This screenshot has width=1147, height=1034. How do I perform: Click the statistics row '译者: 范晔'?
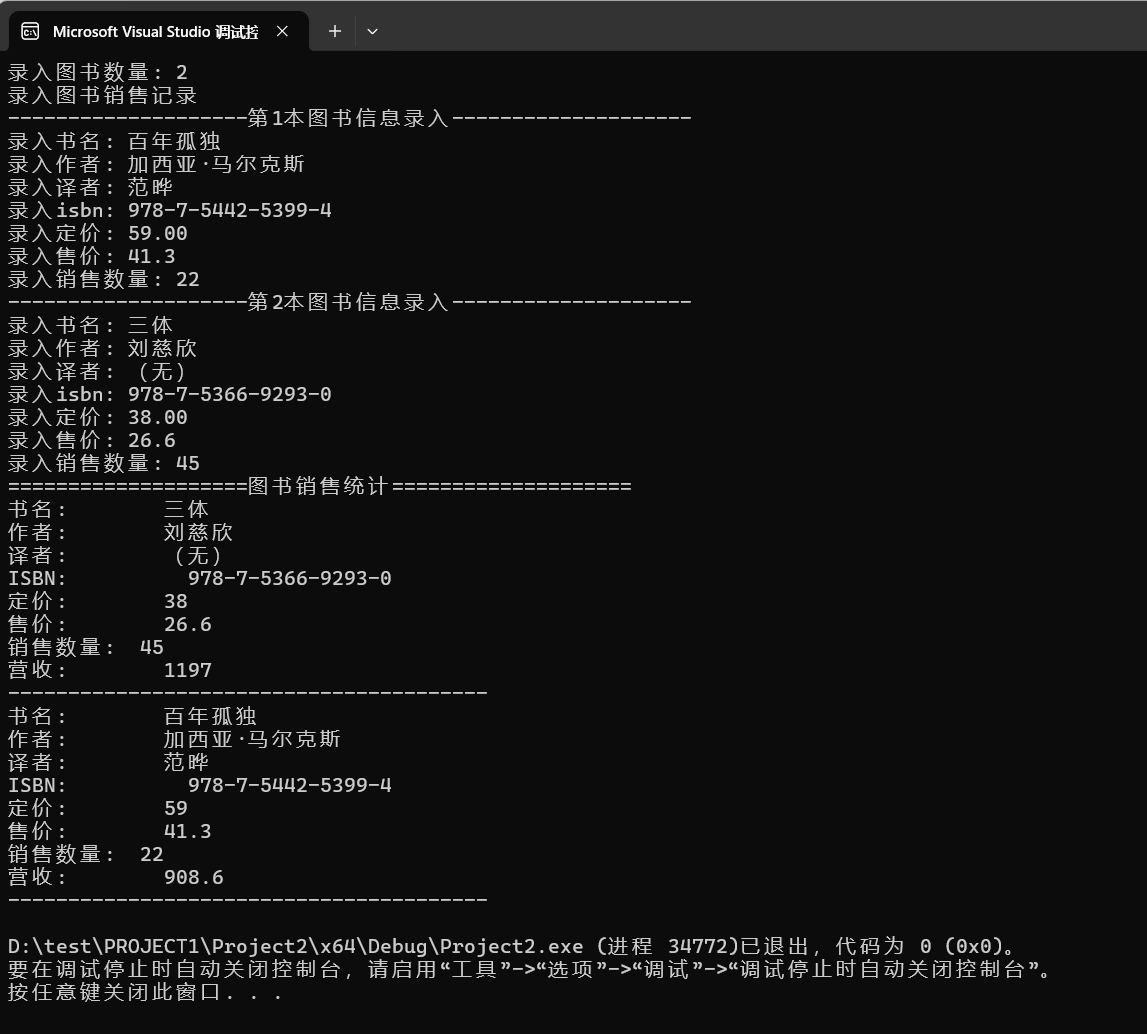tap(108, 763)
